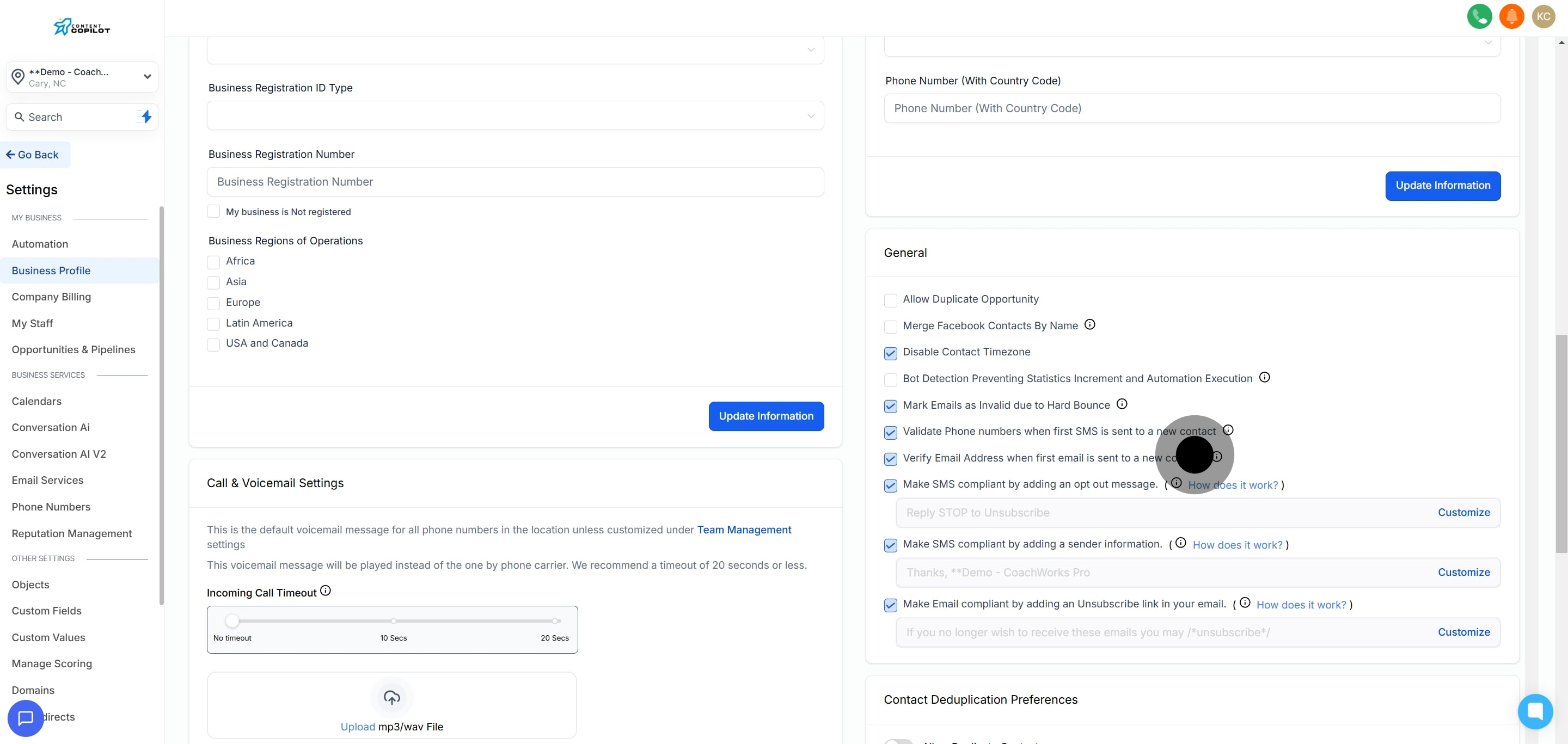This screenshot has height=744, width=1568.
Task: Click the Business Registration Number field
Action: [515, 182]
